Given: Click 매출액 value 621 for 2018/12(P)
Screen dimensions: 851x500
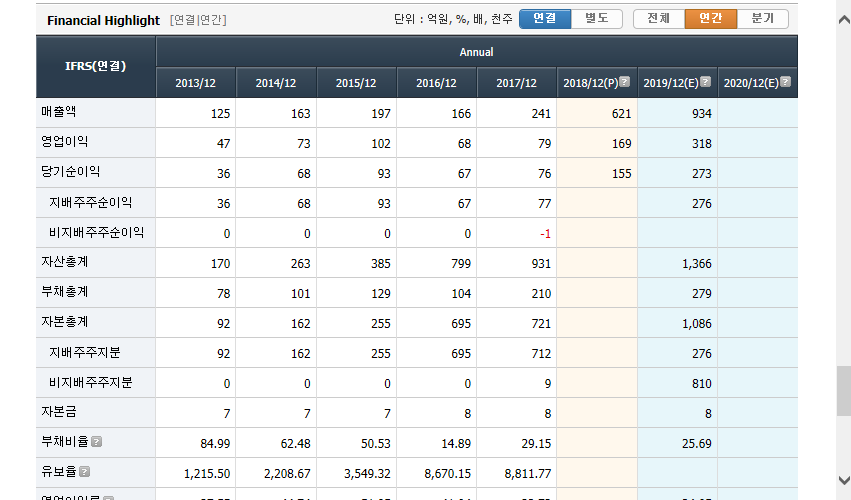Looking at the screenshot, I should 621,113.
